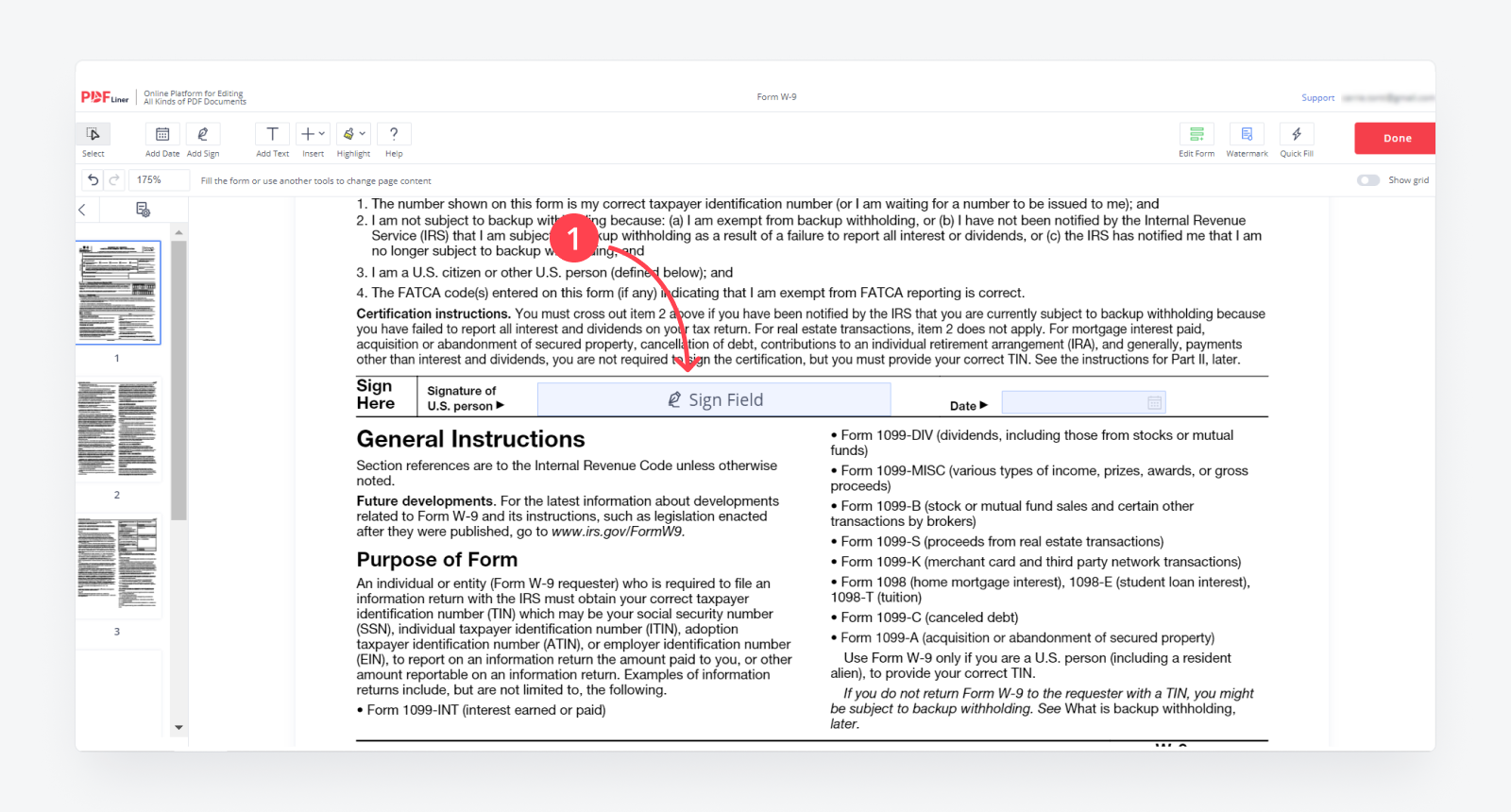Select page 1 thumbnail
The image size is (1511, 812).
click(x=118, y=292)
